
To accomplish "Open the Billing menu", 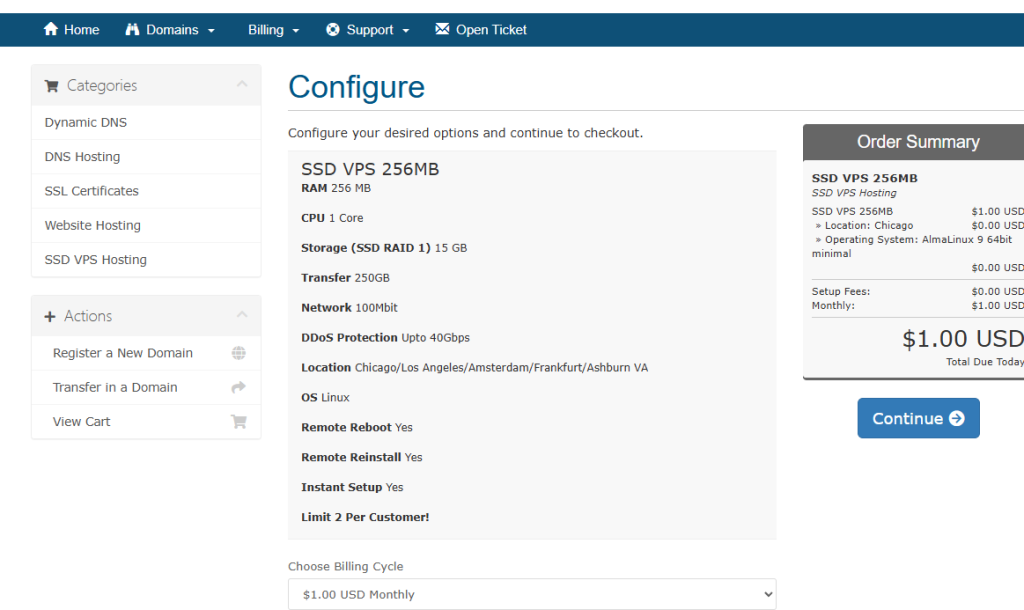I will 273,30.
